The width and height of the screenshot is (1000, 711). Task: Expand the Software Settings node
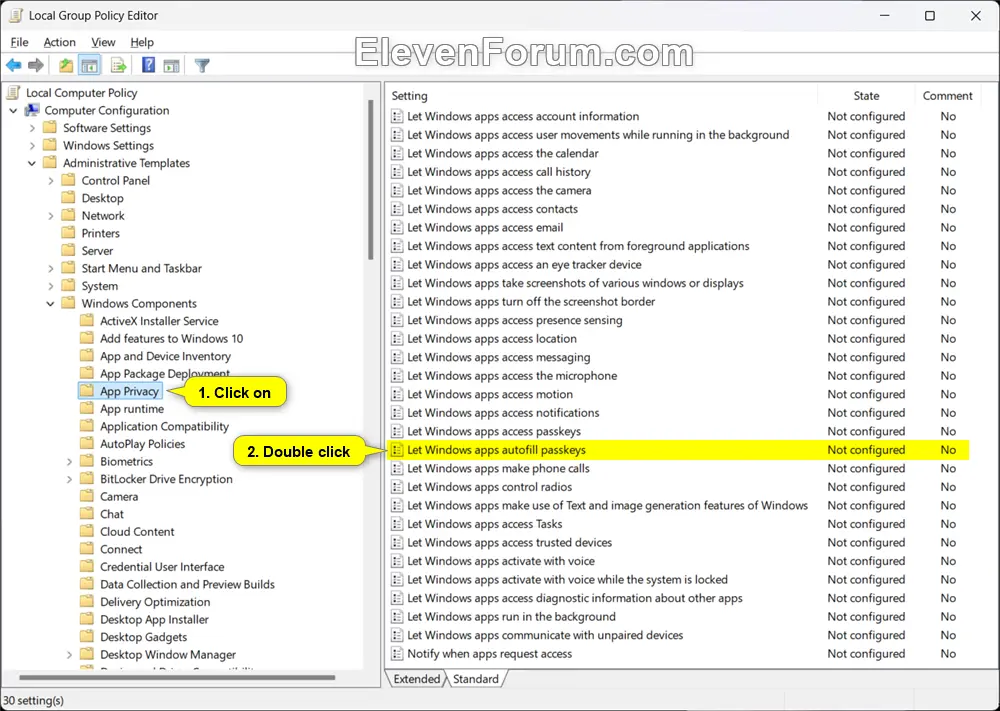click(32, 128)
